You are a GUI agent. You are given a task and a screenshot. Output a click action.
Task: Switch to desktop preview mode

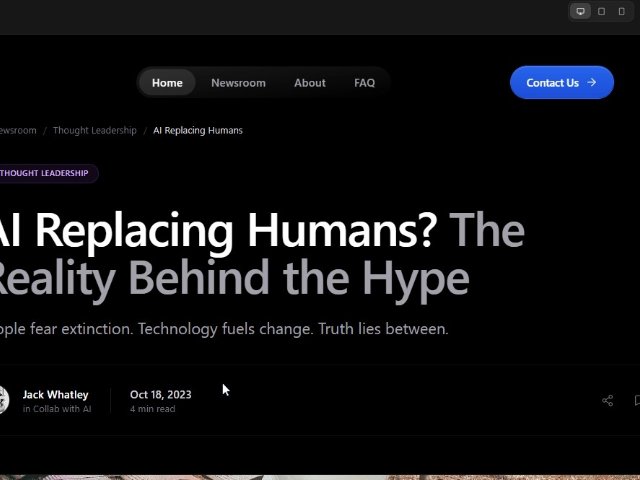click(x=580, y=11)
